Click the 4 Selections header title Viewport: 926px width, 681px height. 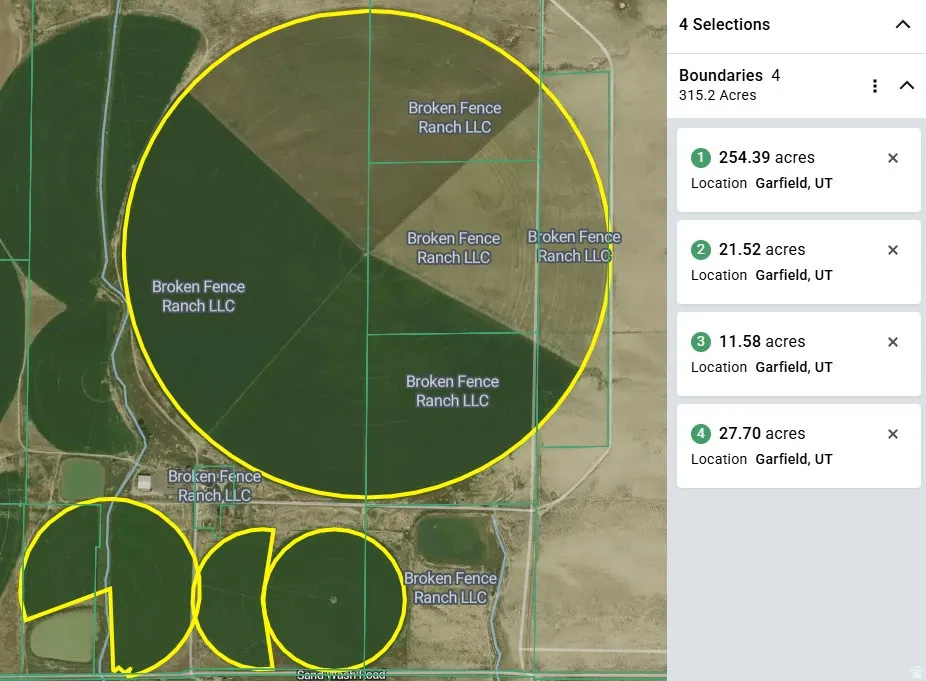click(x=724, y=25)
